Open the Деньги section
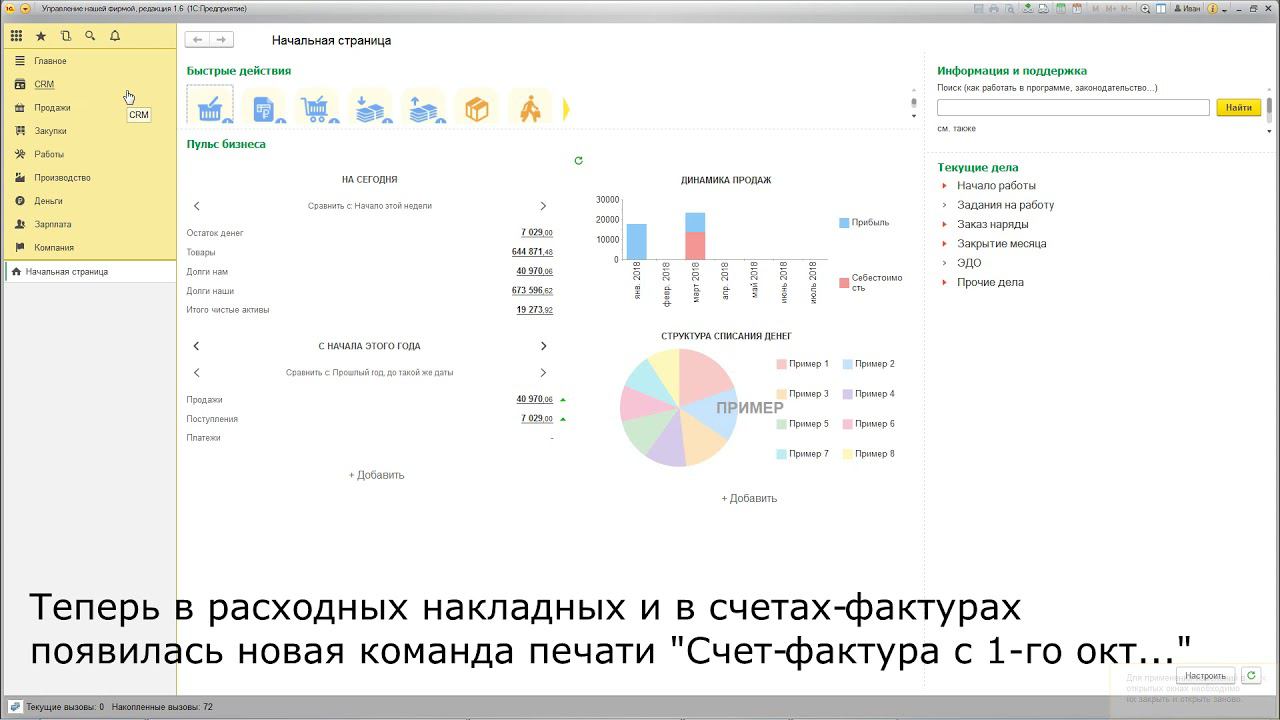 click(90, 201)
